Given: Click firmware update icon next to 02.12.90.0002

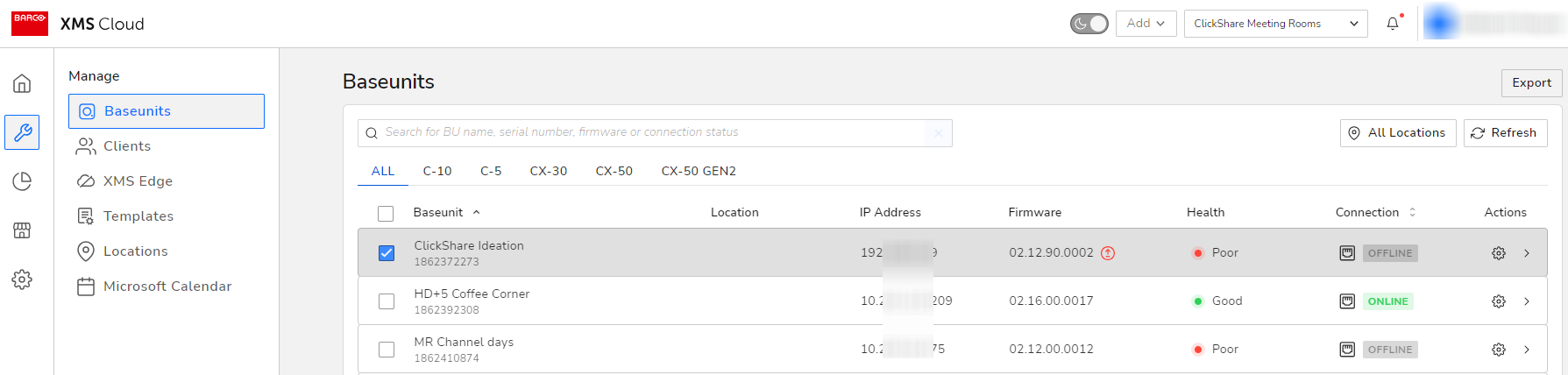Looking at the screenshot, I should point(1108,253).
